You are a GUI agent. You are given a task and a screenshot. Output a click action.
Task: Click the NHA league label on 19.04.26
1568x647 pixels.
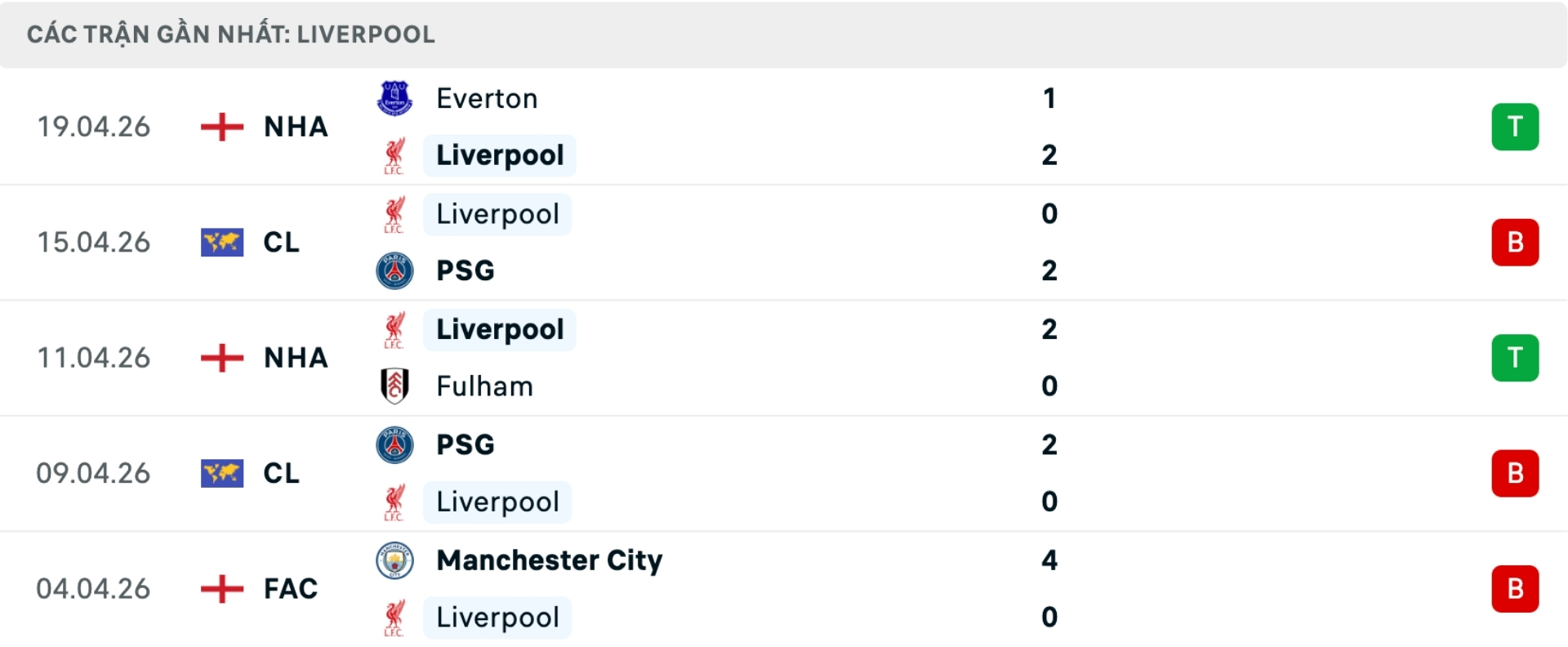click(296, 127)
